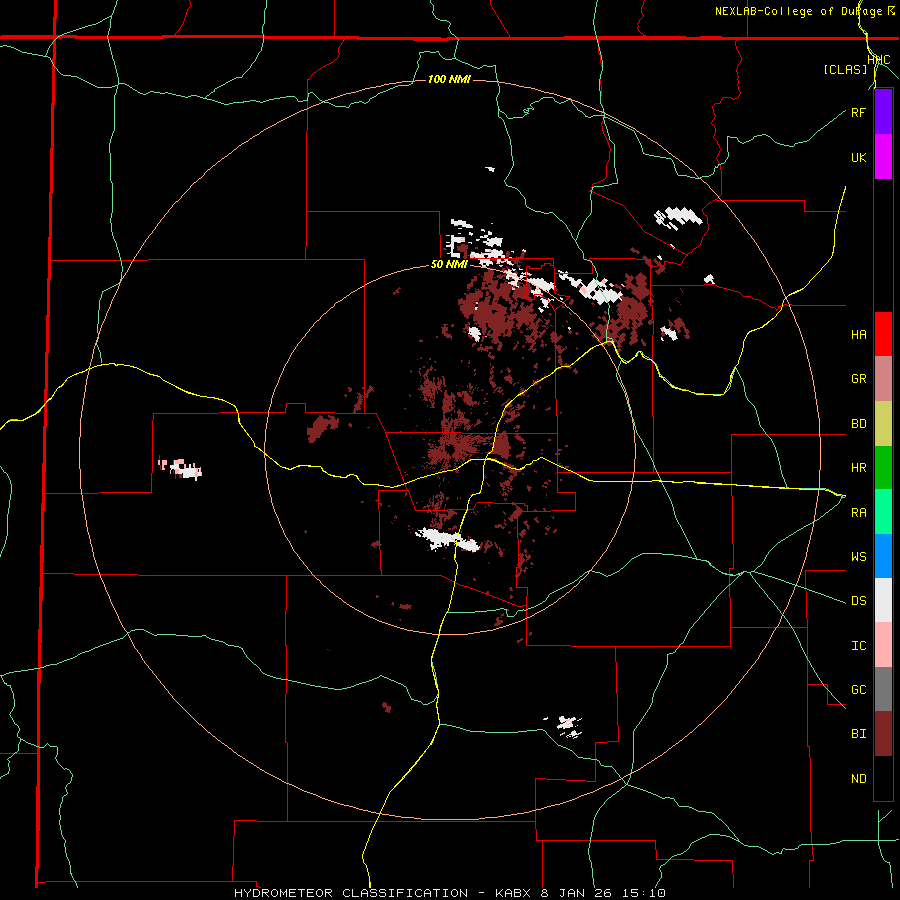
Task: Click the [CLAS] units label
Action: (x=845, y=70)
